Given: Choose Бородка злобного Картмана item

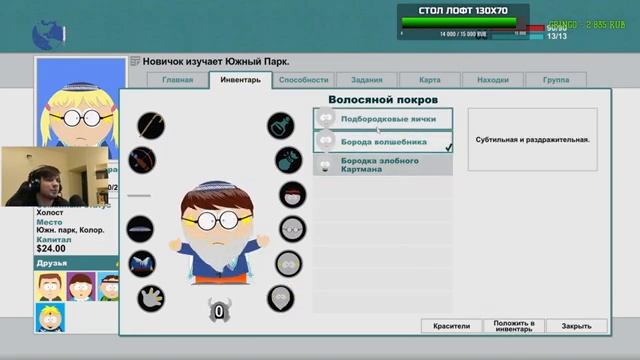Looking at the screenshot, I should tap(383, 165).
